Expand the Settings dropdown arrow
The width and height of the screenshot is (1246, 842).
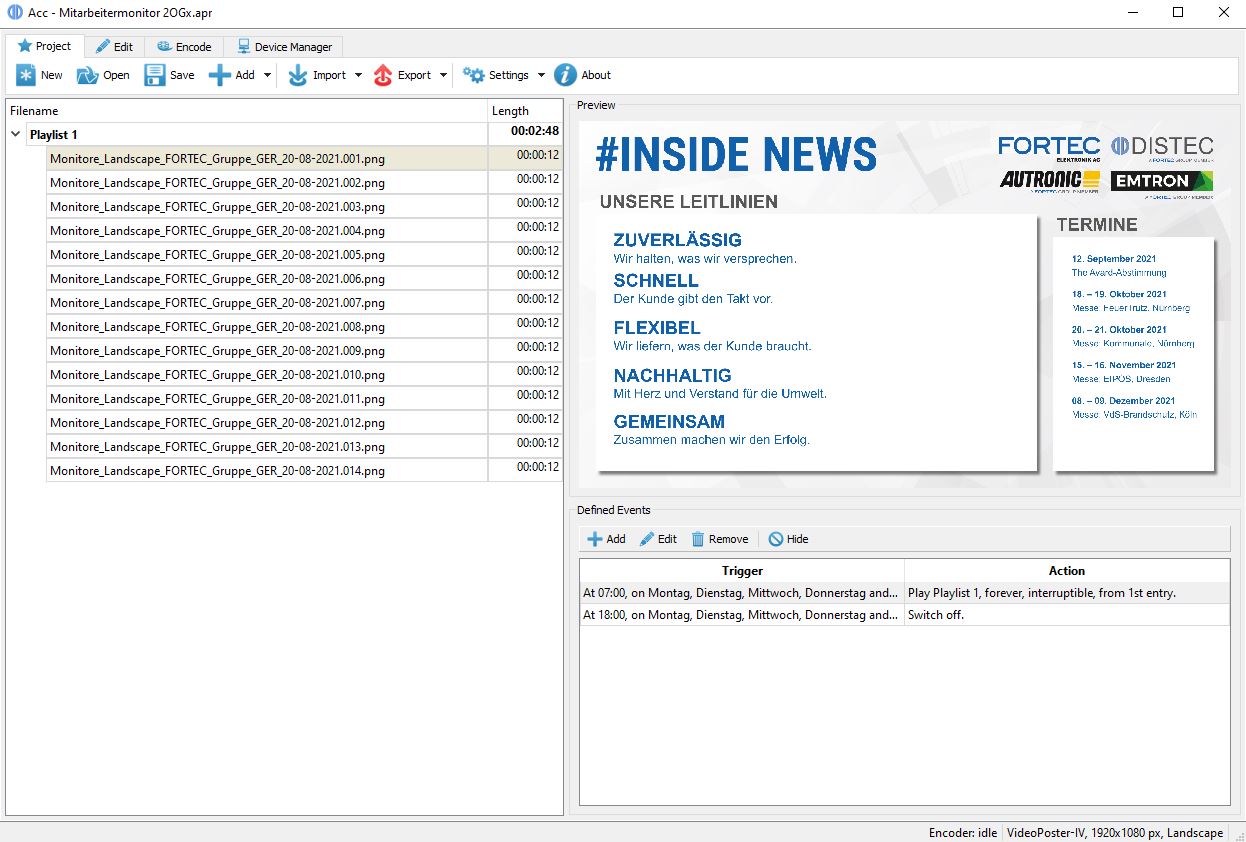coord(541,75)
